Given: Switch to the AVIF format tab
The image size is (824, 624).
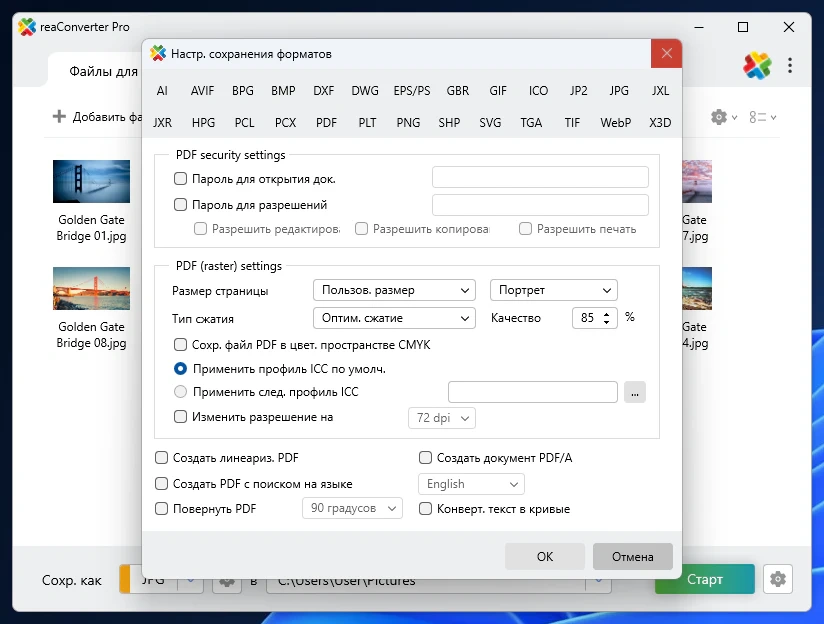Looking at the screenshot, I should pyautogui.click(x=202, y=91).
